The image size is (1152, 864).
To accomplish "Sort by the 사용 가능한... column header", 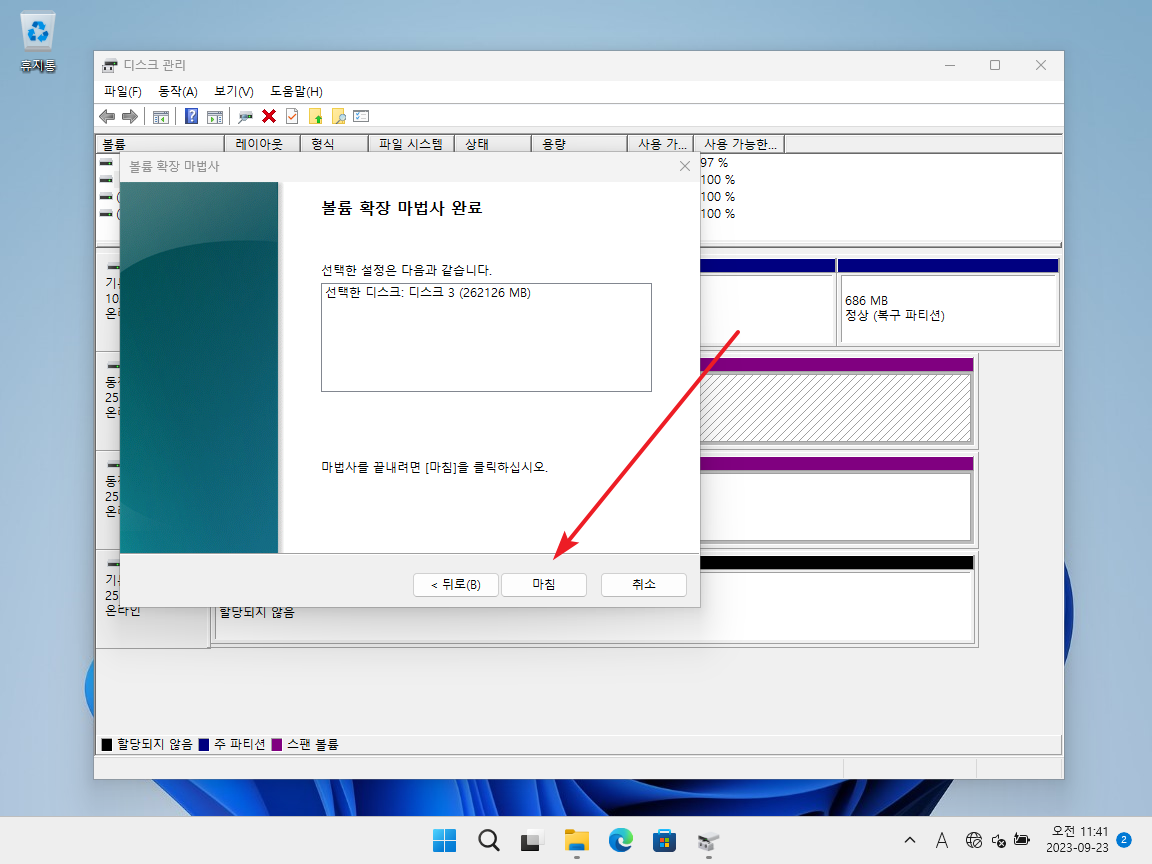I will tap(739, 144).
